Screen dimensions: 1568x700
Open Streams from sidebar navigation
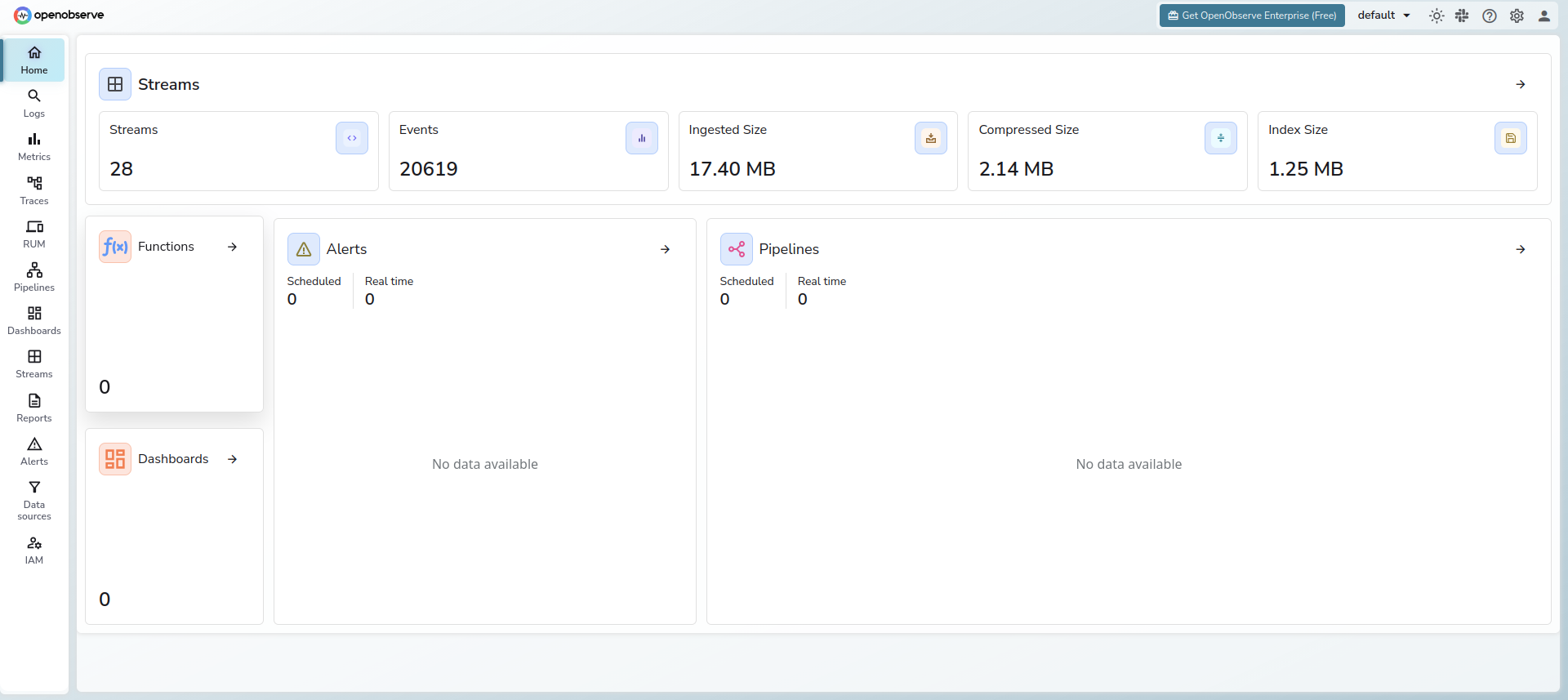coord(34,364)
